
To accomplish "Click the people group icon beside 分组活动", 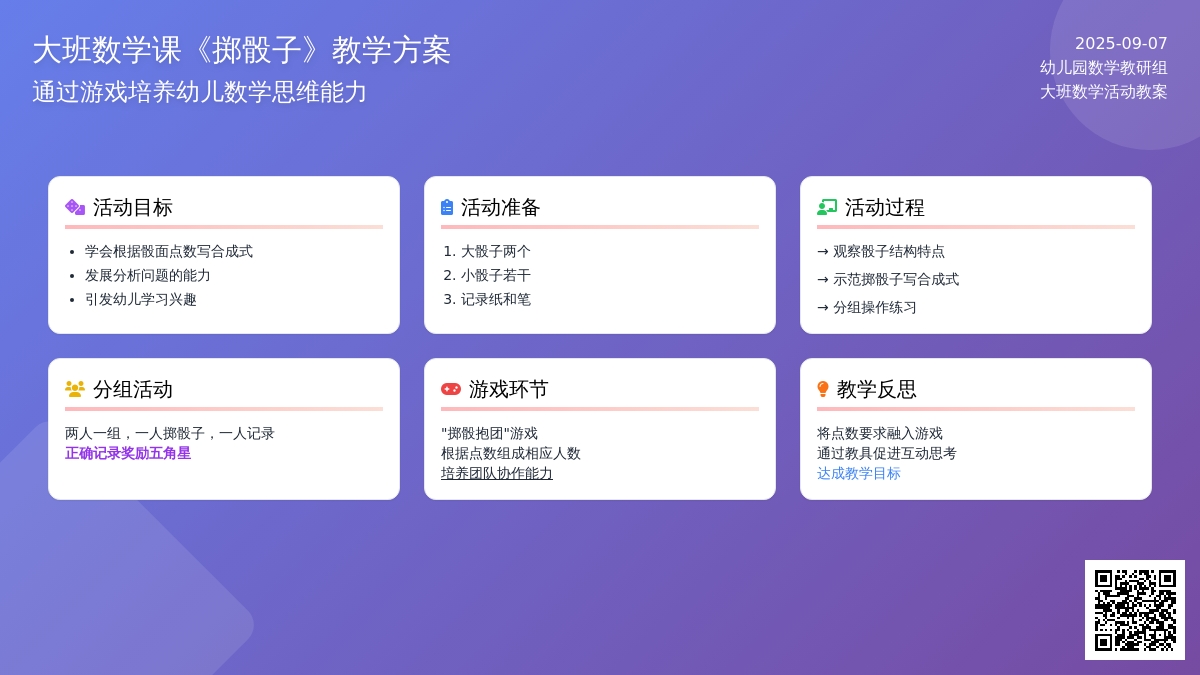I will pos(75,389).
